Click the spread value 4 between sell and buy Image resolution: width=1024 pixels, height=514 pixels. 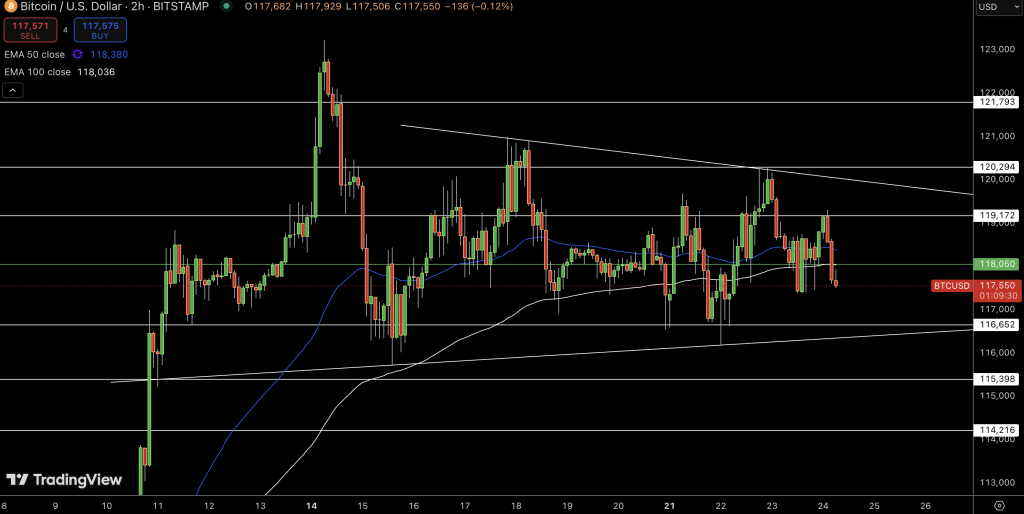(x=65, y=30)
